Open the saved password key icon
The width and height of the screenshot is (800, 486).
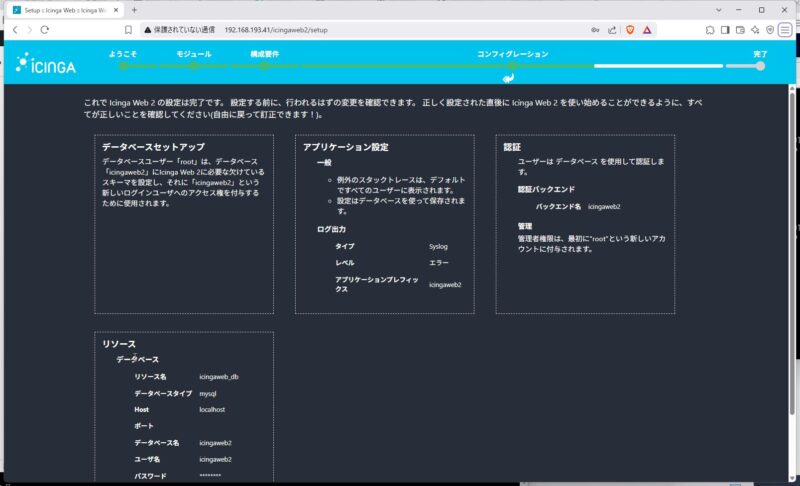point(595,30)
